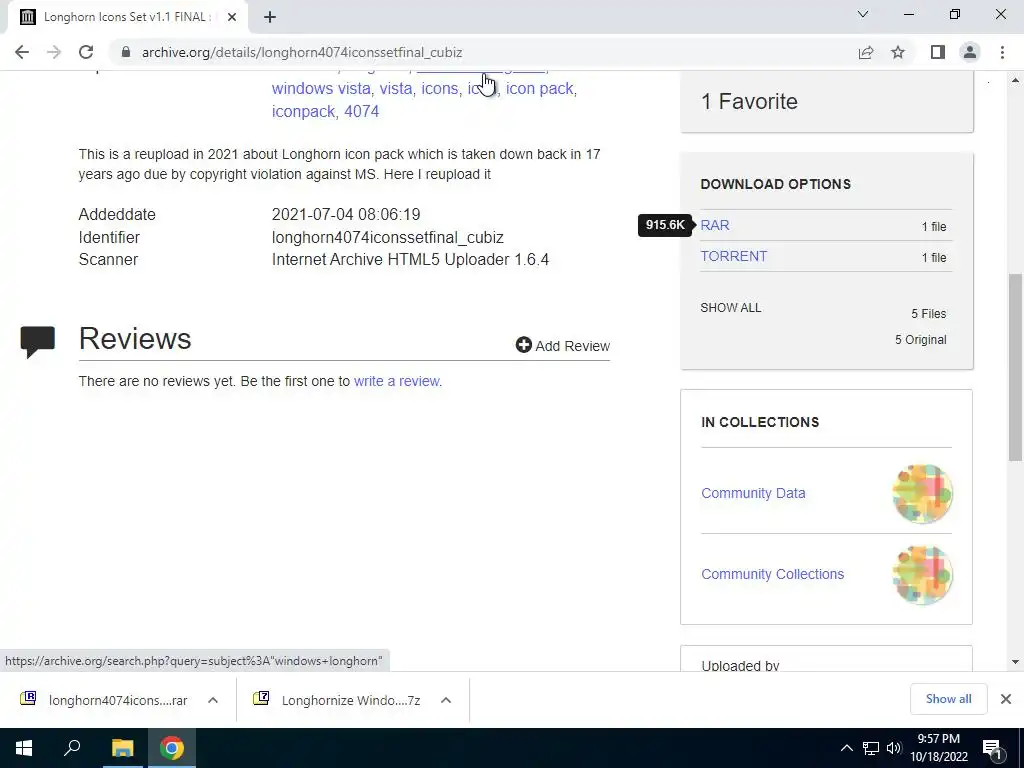Open the 'windows vista' tag link
The width and height of the screenshot is (1024, 768).
[321, 88]
